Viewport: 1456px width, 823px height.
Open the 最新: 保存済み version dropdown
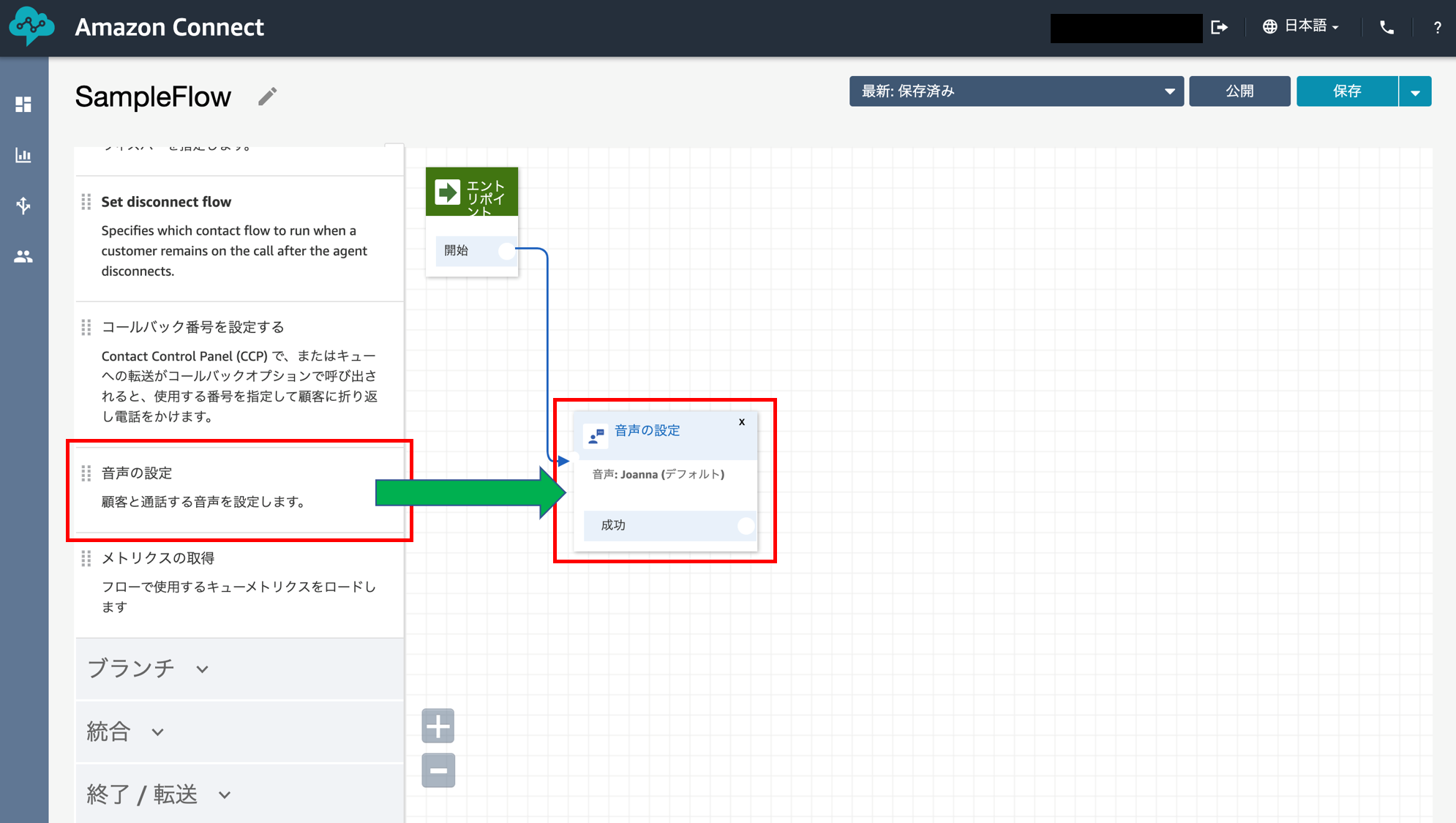click(1016, 91)
